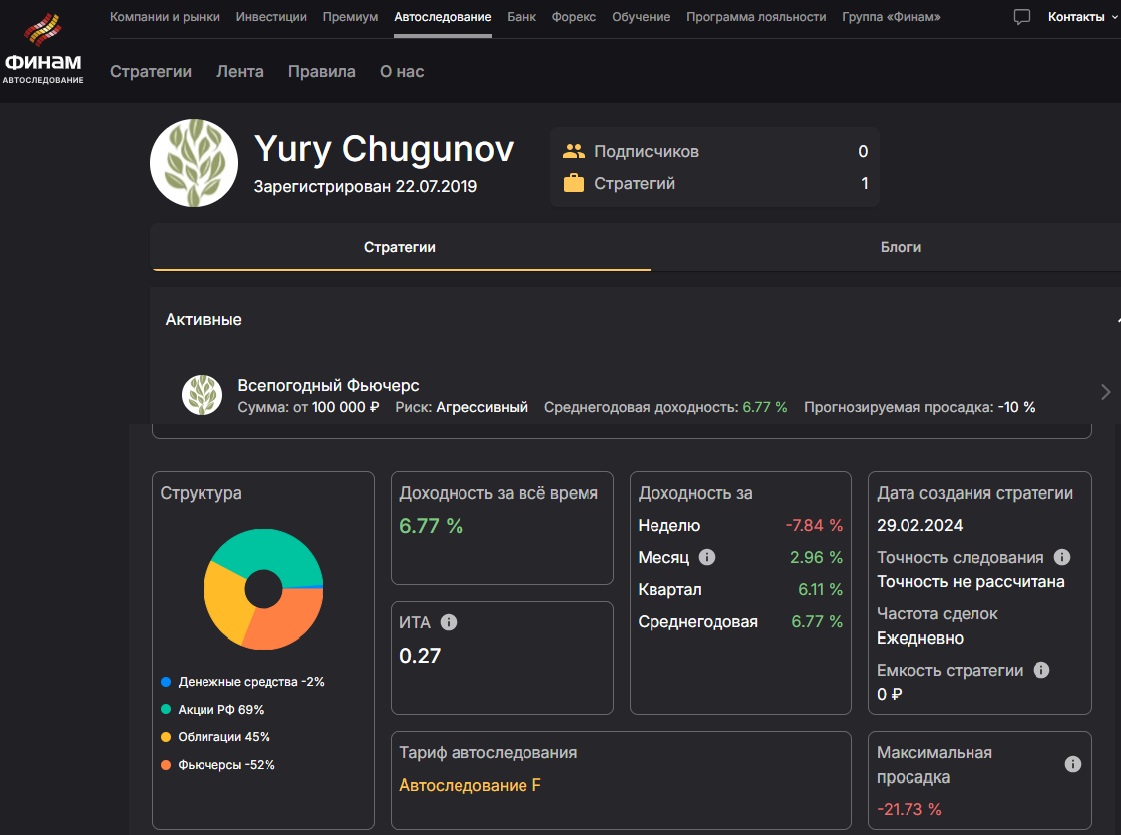Viewport: 1121px width, 835px height.
Task: Click the Прогнозируемая просадка: -10 % text
Action: [919, 407]
